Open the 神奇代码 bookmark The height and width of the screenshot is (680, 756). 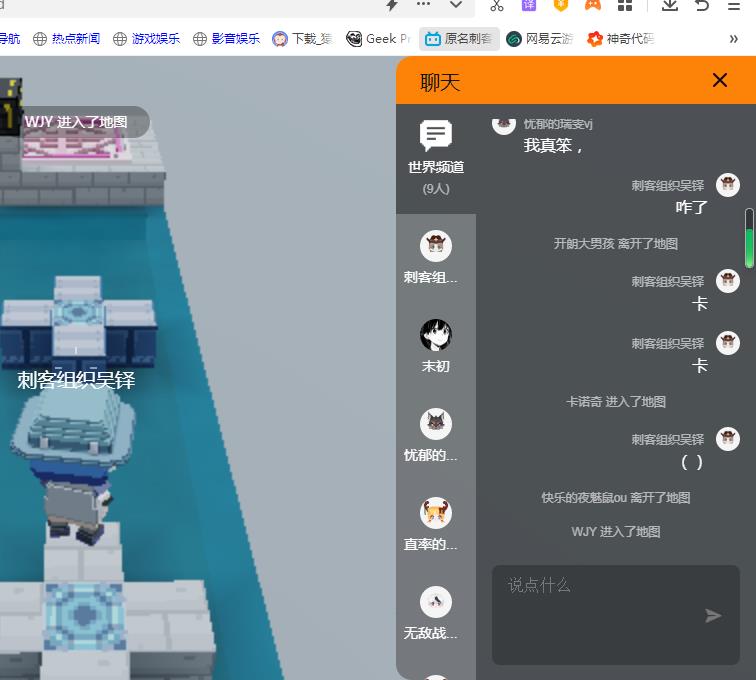pos(621,39)
